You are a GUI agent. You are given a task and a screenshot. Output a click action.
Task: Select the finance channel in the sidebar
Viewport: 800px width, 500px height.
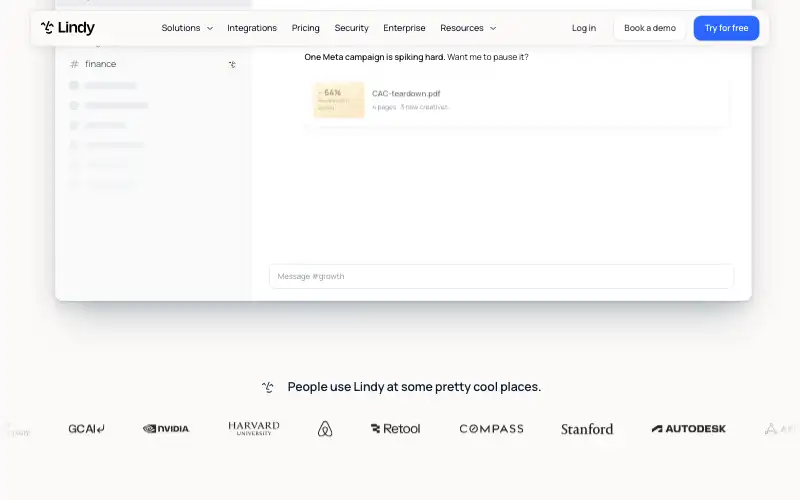coord(153,64)
